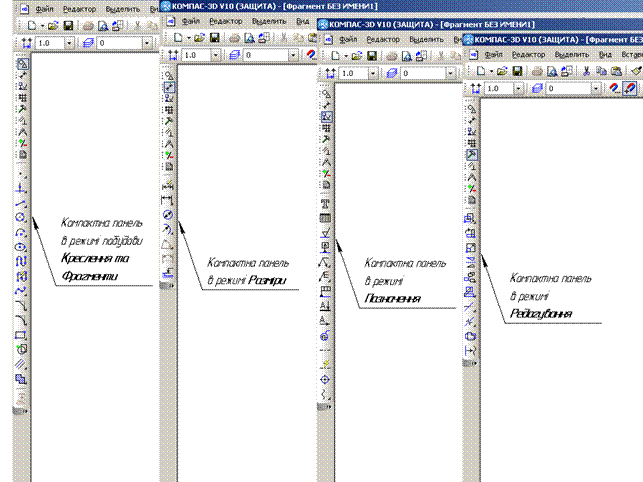Select the Leader line tool in the third window

325,262
